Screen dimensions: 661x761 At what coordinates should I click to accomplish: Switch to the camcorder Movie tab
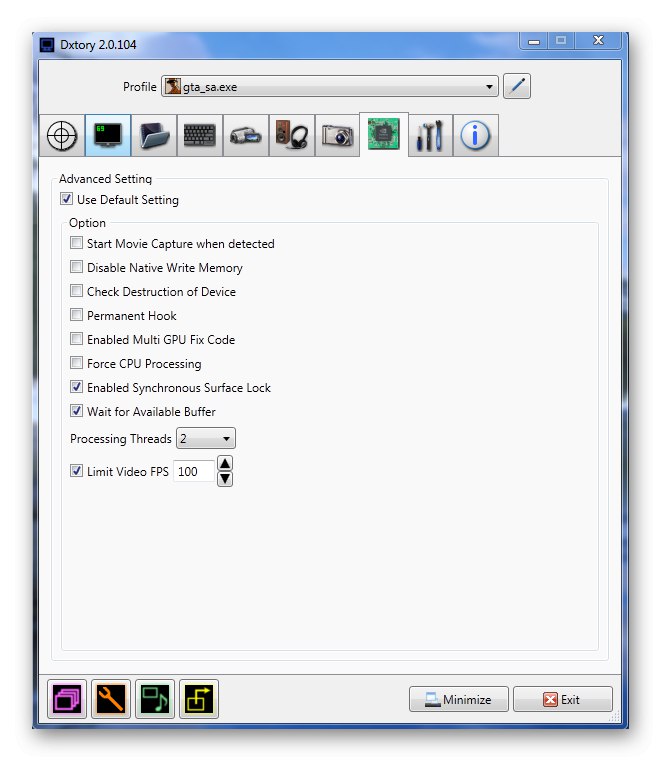click(246, 135)
